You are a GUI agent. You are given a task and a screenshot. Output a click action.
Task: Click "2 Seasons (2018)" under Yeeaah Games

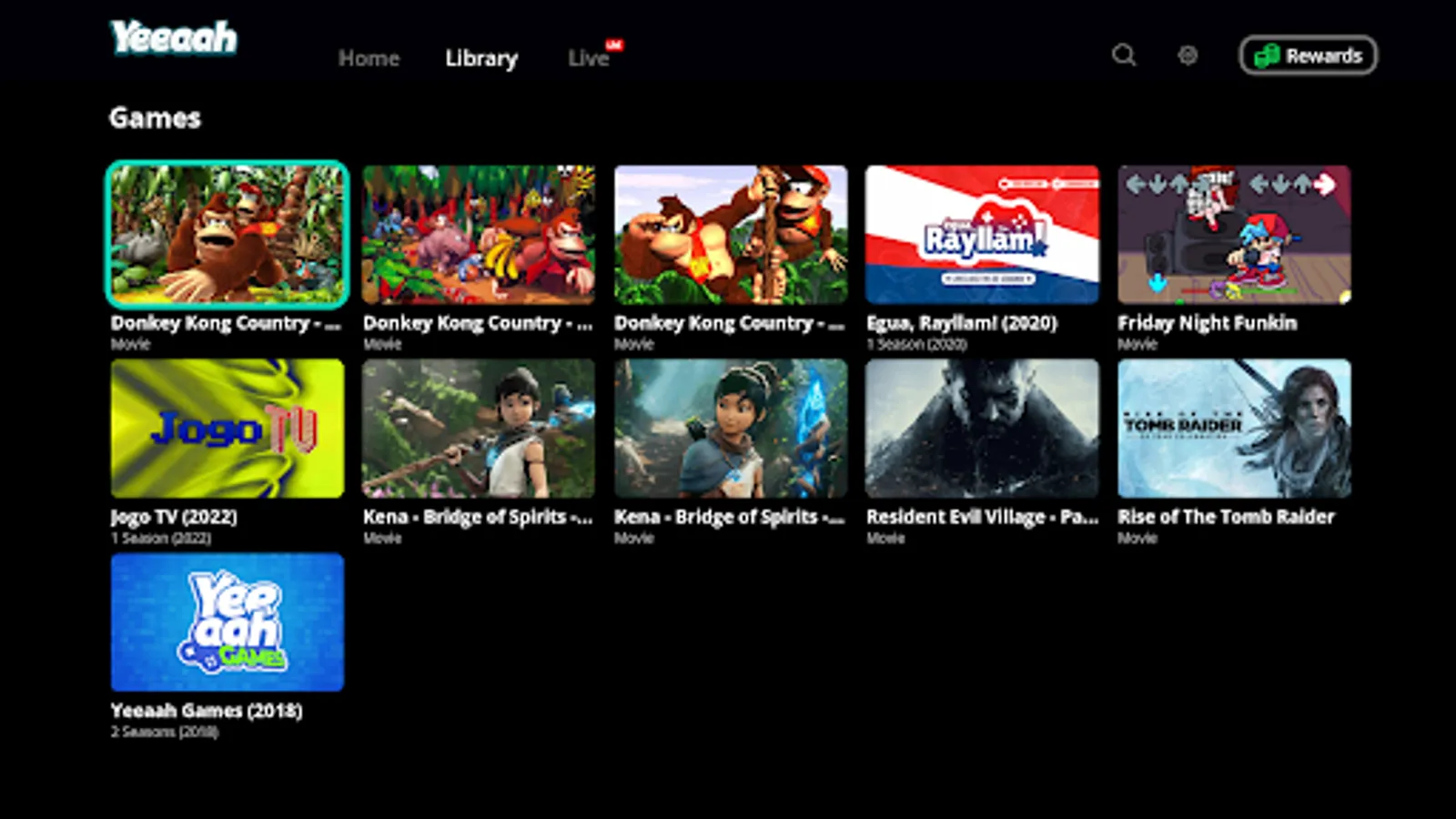(165, 732)
